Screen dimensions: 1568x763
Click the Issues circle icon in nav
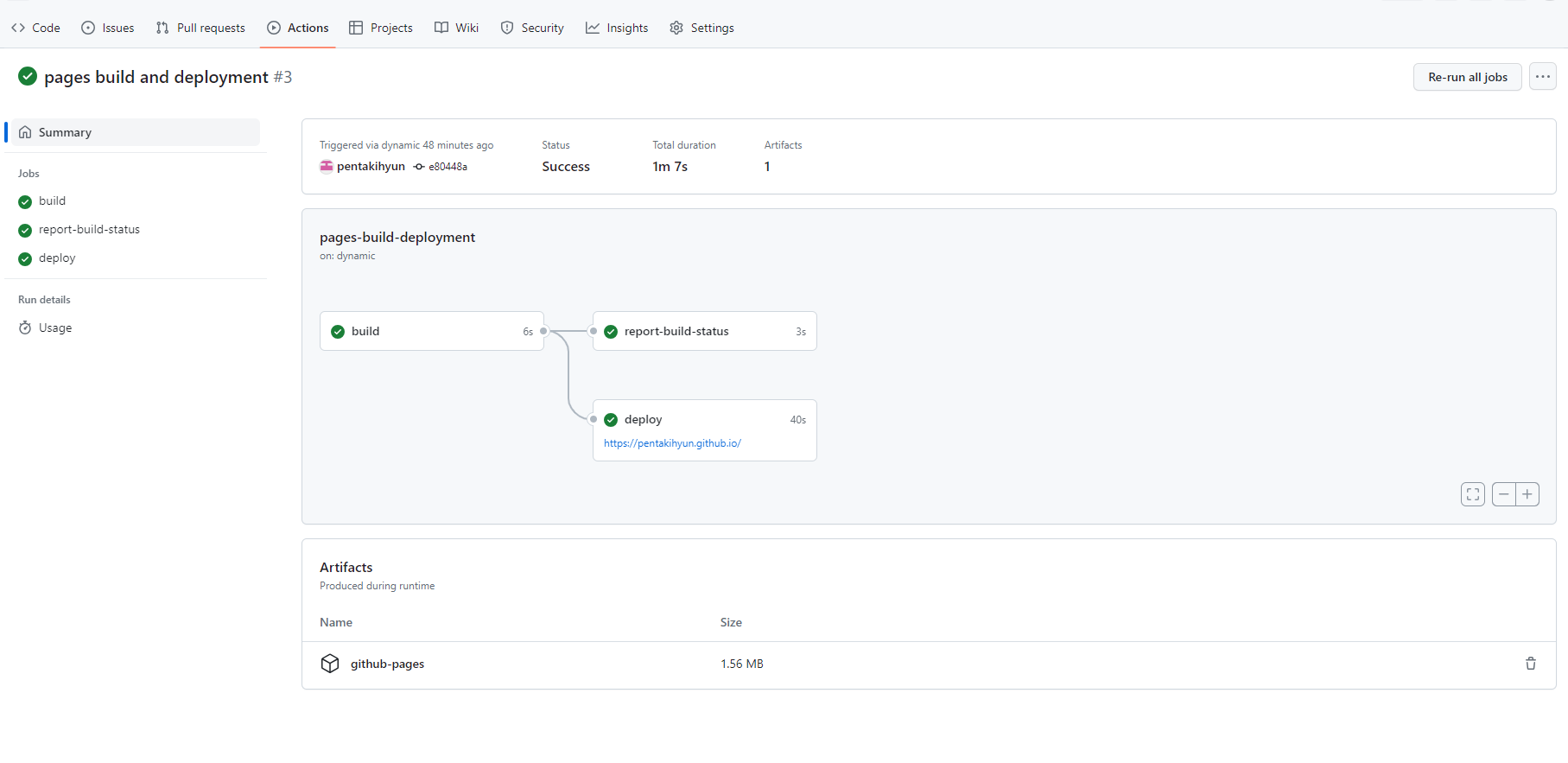88,28
